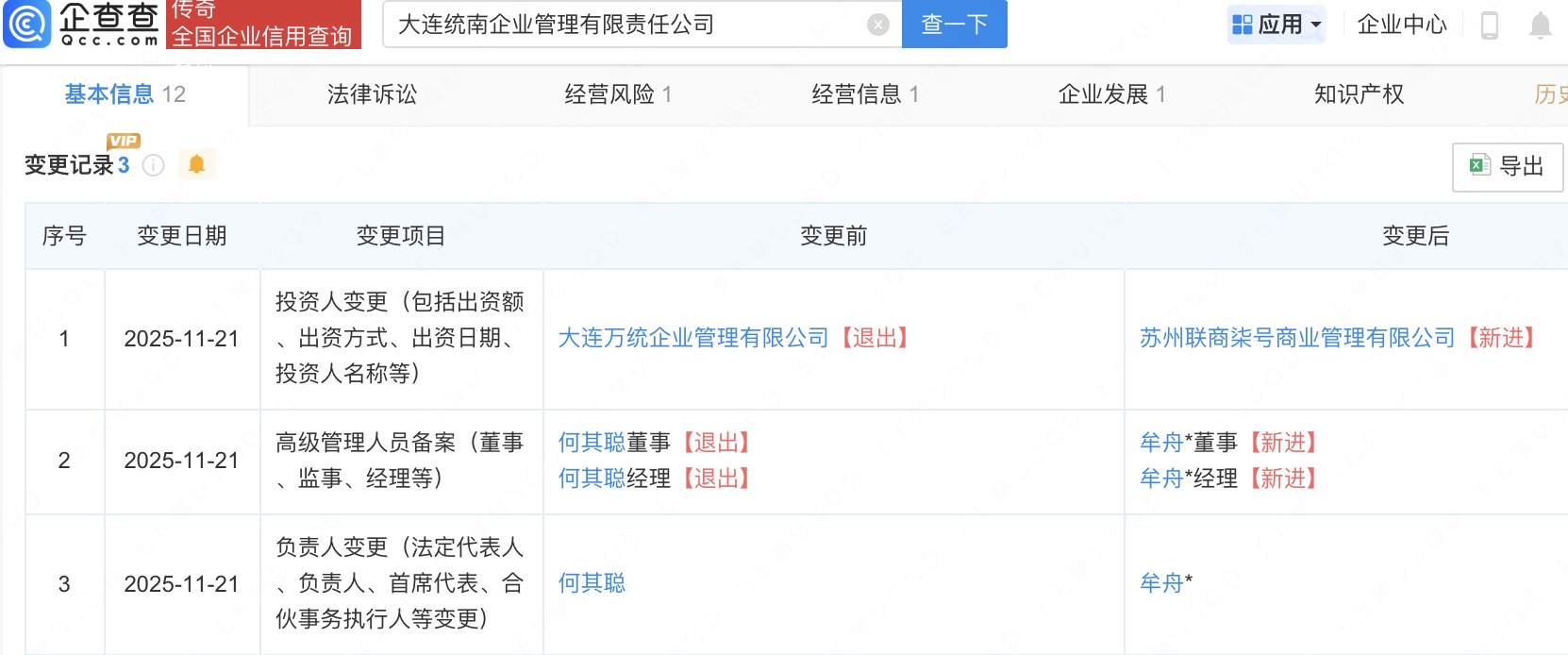Click 何其聪 link in row 3
The image size is (1568, 655).
pos(592,583)
